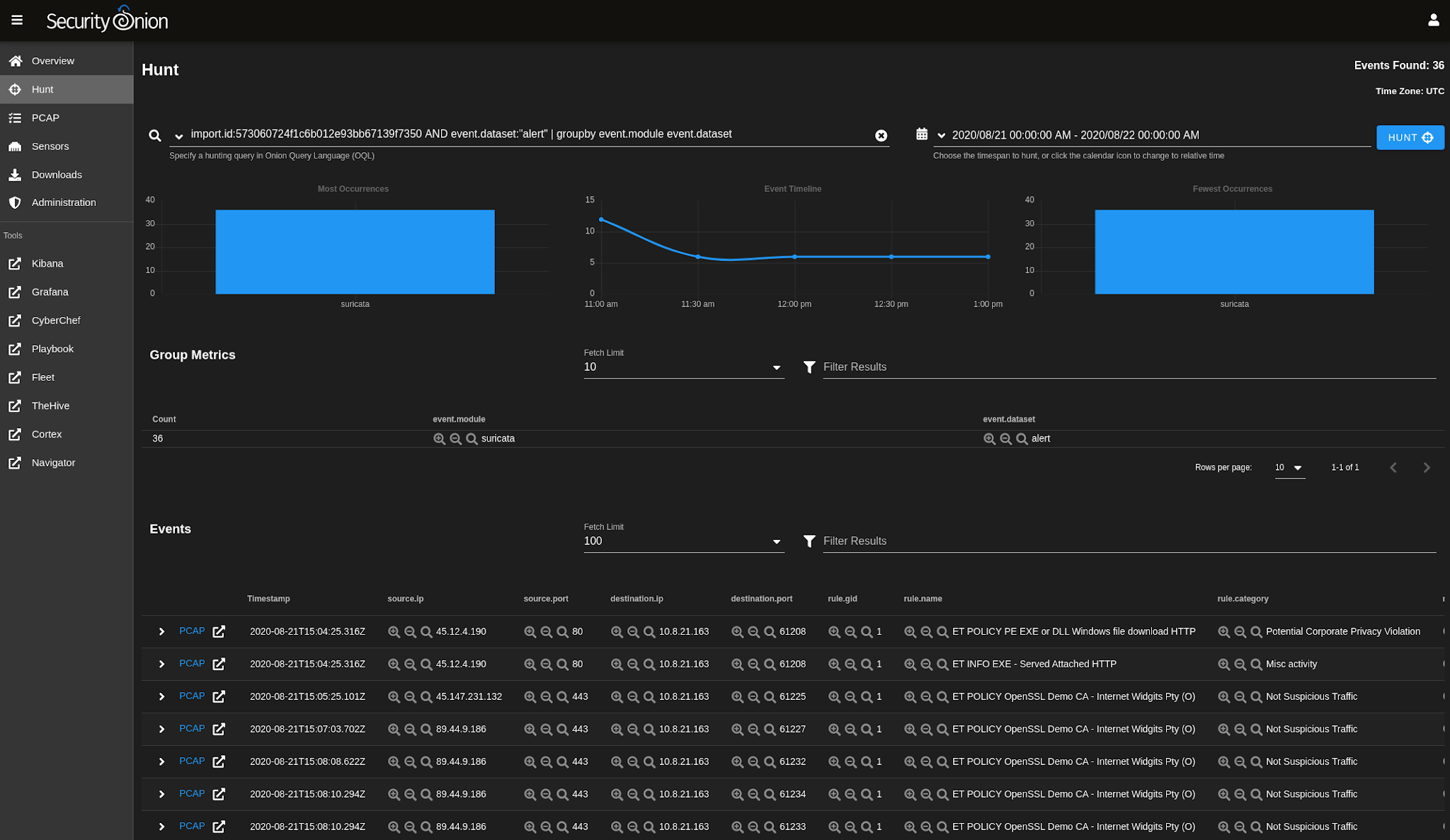Open the hamburger menu icon in the top bar

[16, 19]
